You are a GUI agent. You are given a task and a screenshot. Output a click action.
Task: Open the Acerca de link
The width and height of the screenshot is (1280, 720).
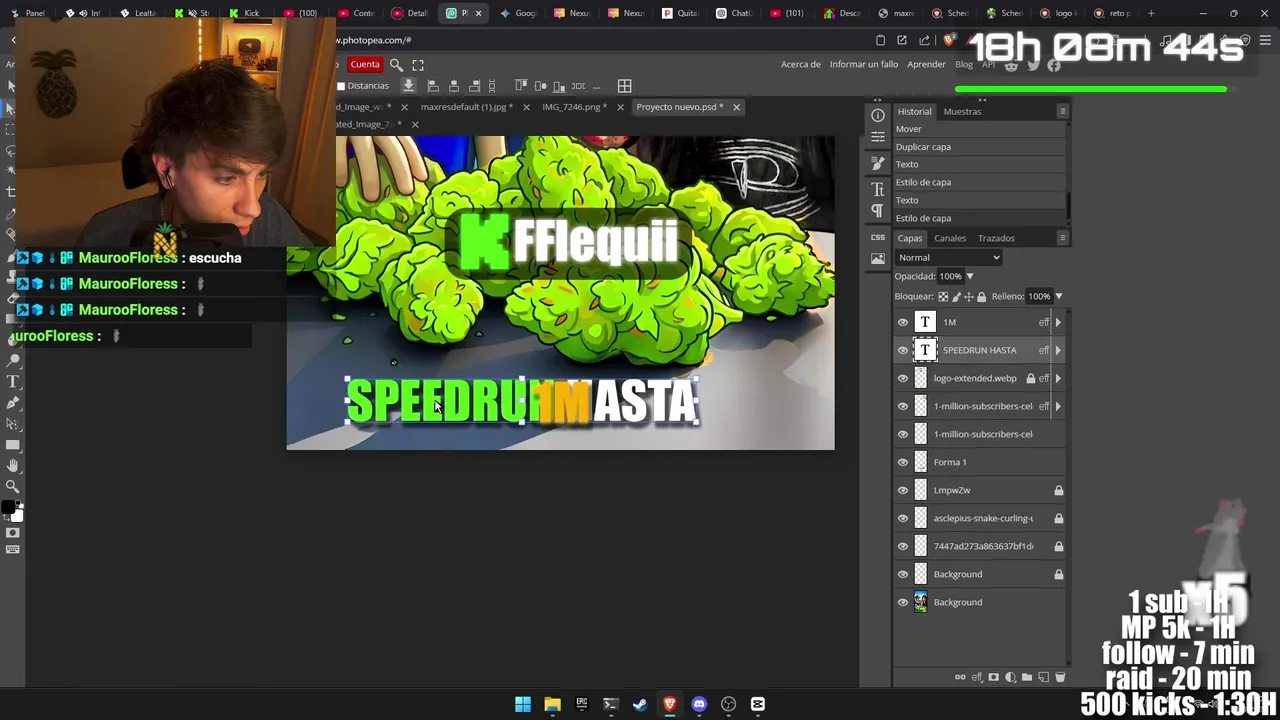tap(800, 65)
